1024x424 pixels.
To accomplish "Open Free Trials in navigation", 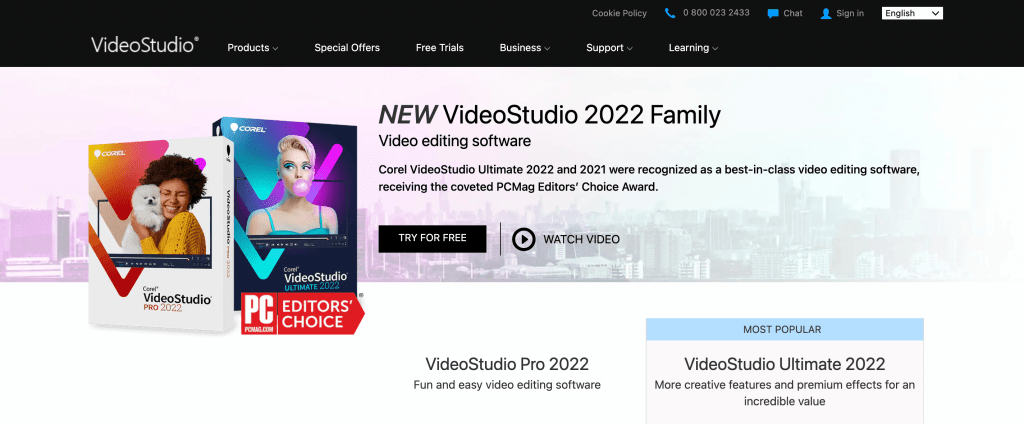I will tap(440, 48).
